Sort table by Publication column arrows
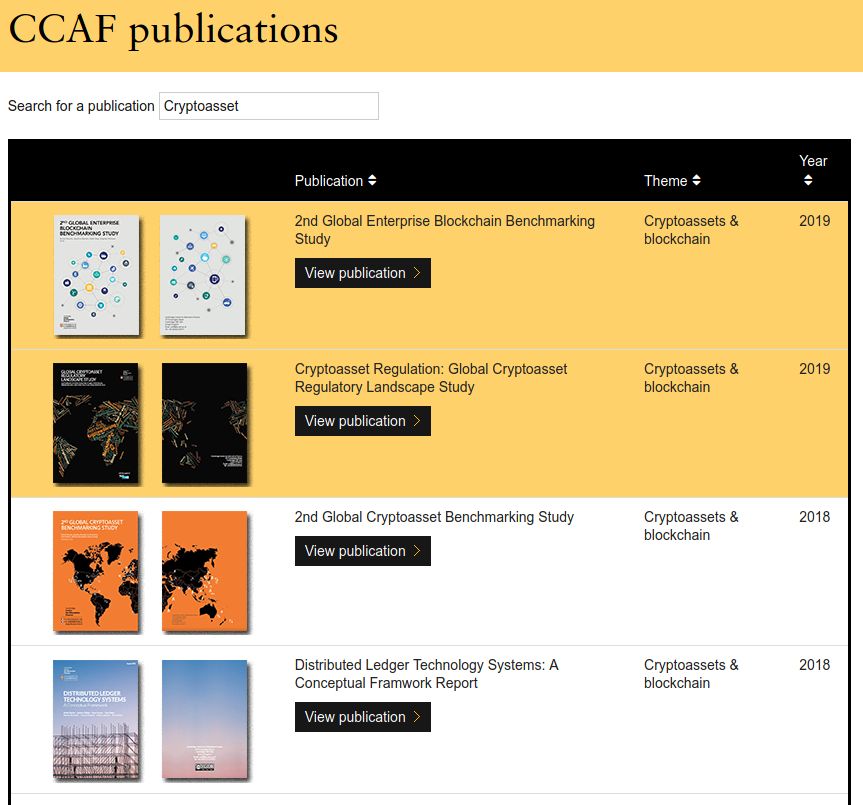Viewport: 863px width, 805px height. 372,181
